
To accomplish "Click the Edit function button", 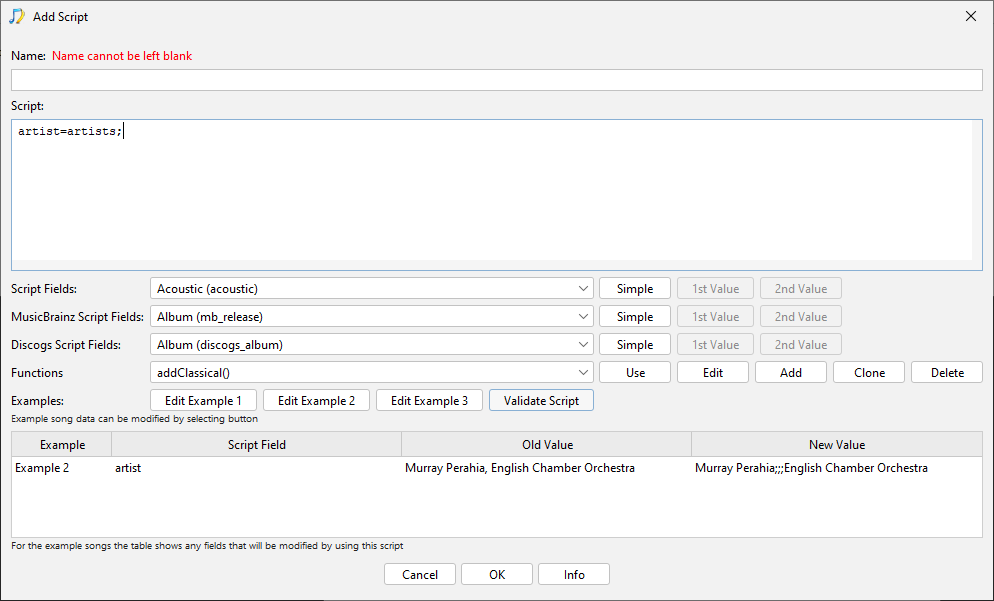I will click(713, 372).
